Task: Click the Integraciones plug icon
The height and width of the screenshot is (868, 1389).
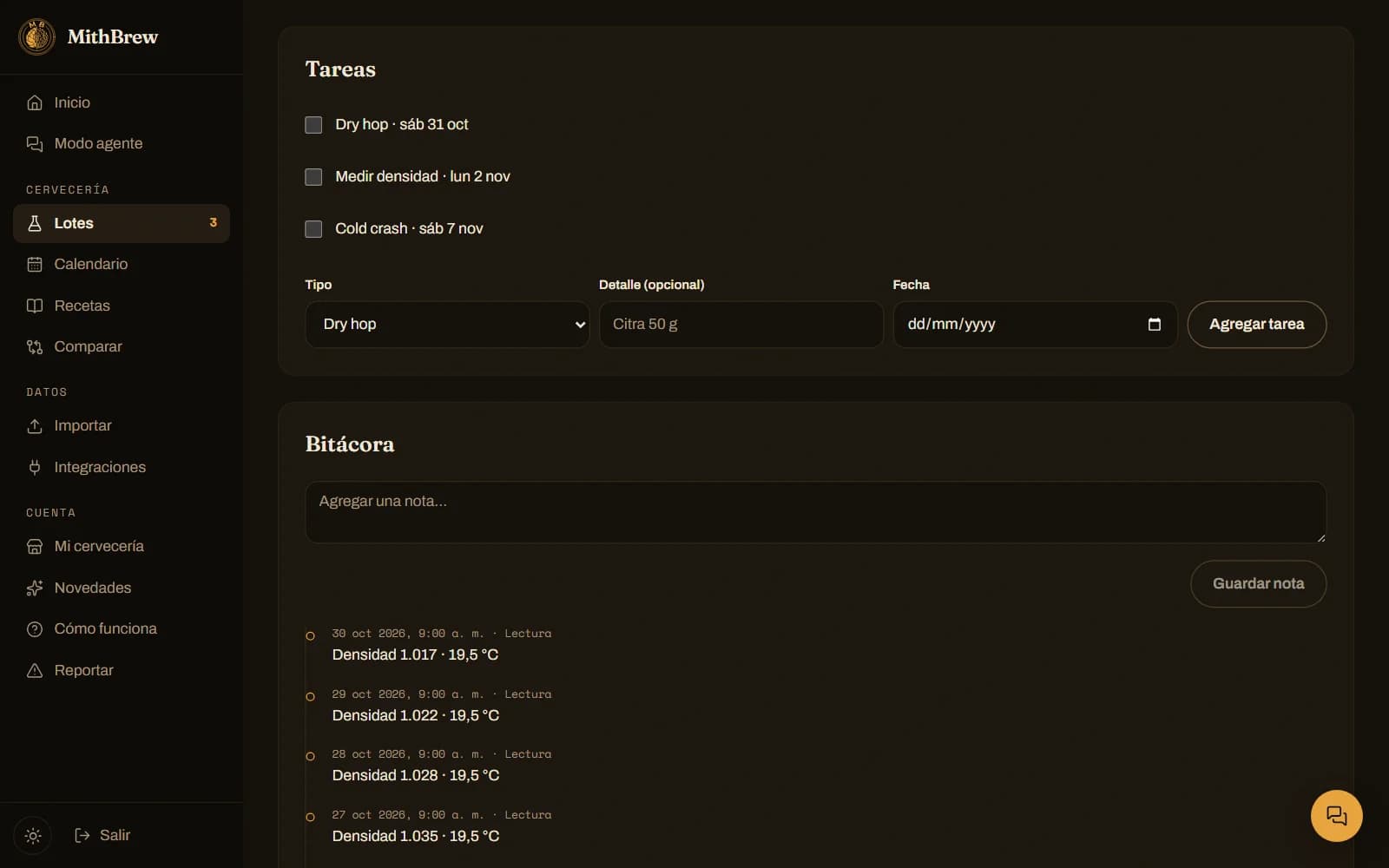Action: click(x=35, y=467)
